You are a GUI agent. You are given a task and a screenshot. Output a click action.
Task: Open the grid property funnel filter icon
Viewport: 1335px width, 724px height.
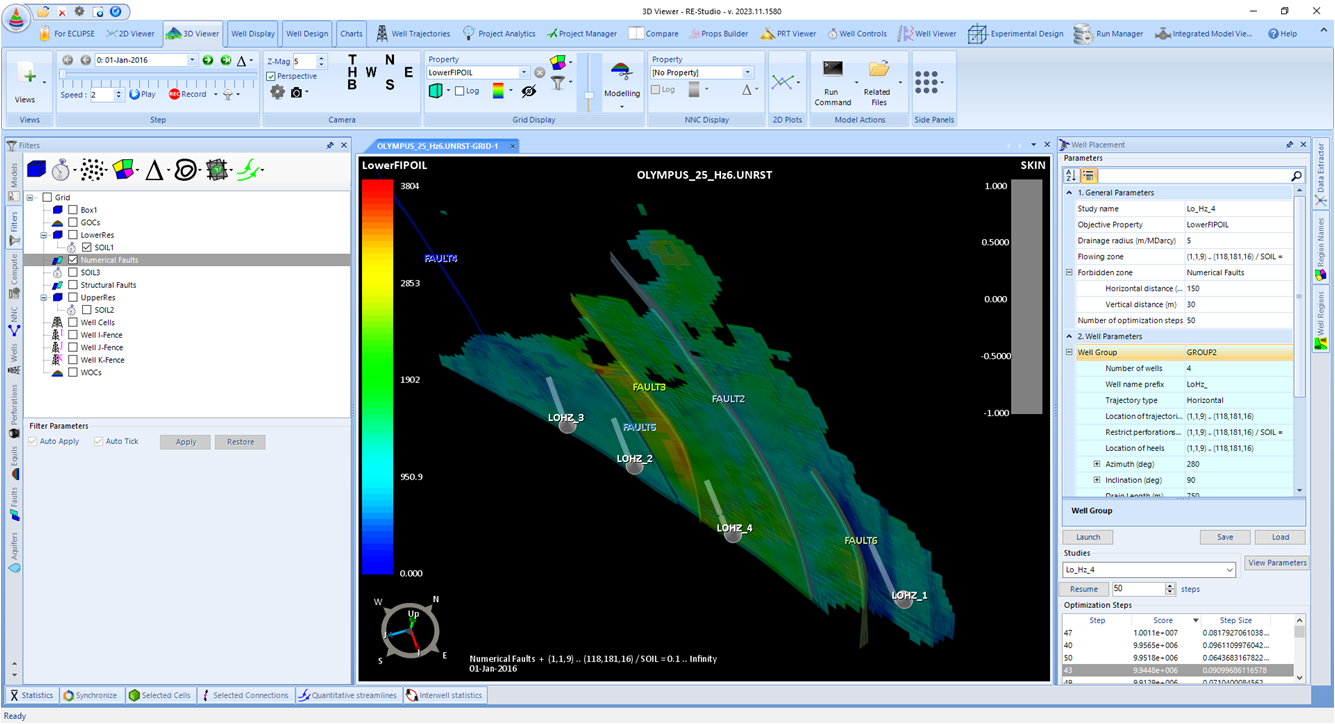pos(558,84)
